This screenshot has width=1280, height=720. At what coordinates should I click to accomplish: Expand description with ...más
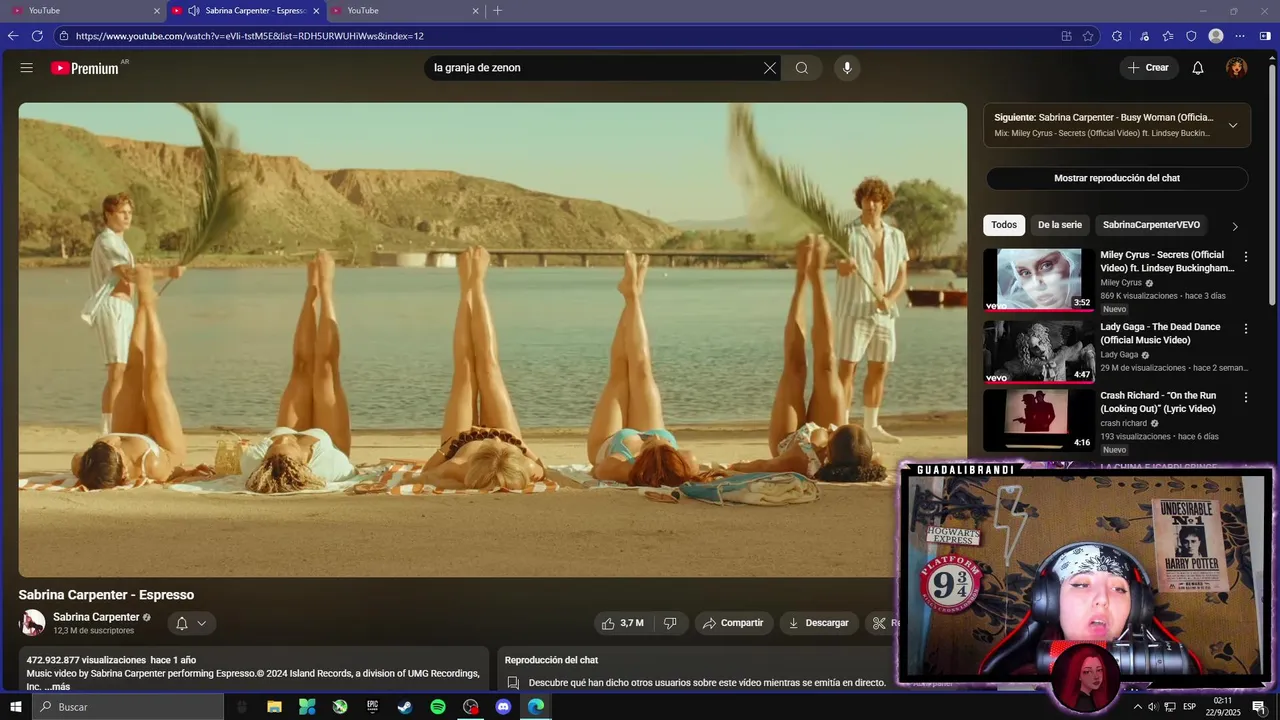[57, 687]
